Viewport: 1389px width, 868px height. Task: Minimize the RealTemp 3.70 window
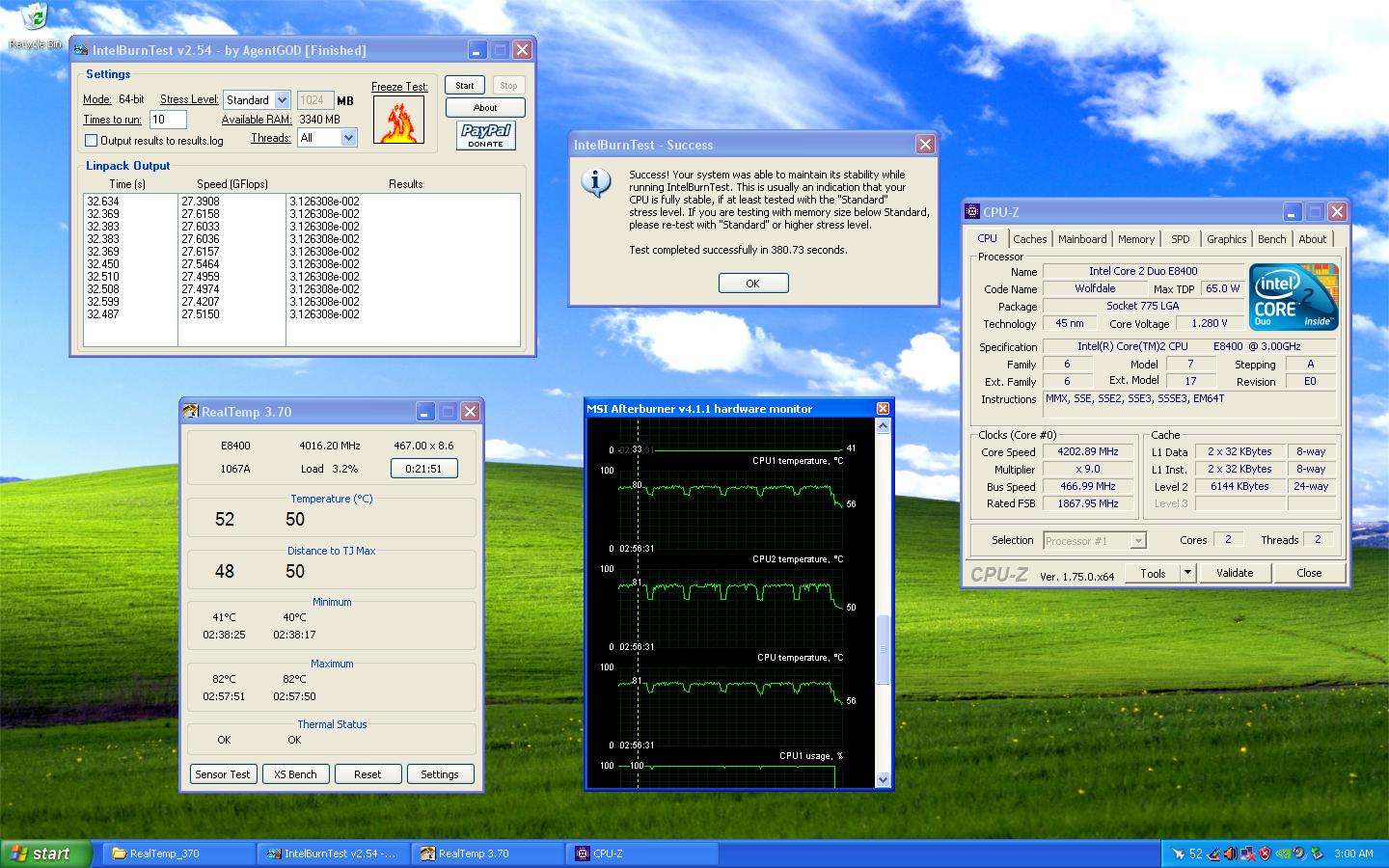click(x=425, y=412)
